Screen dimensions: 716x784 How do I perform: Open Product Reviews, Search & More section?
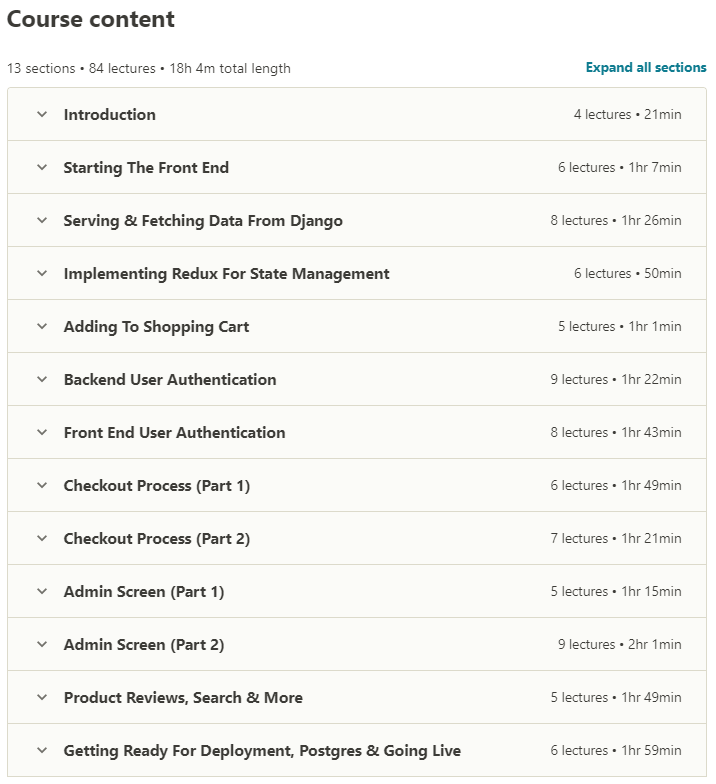183,698
